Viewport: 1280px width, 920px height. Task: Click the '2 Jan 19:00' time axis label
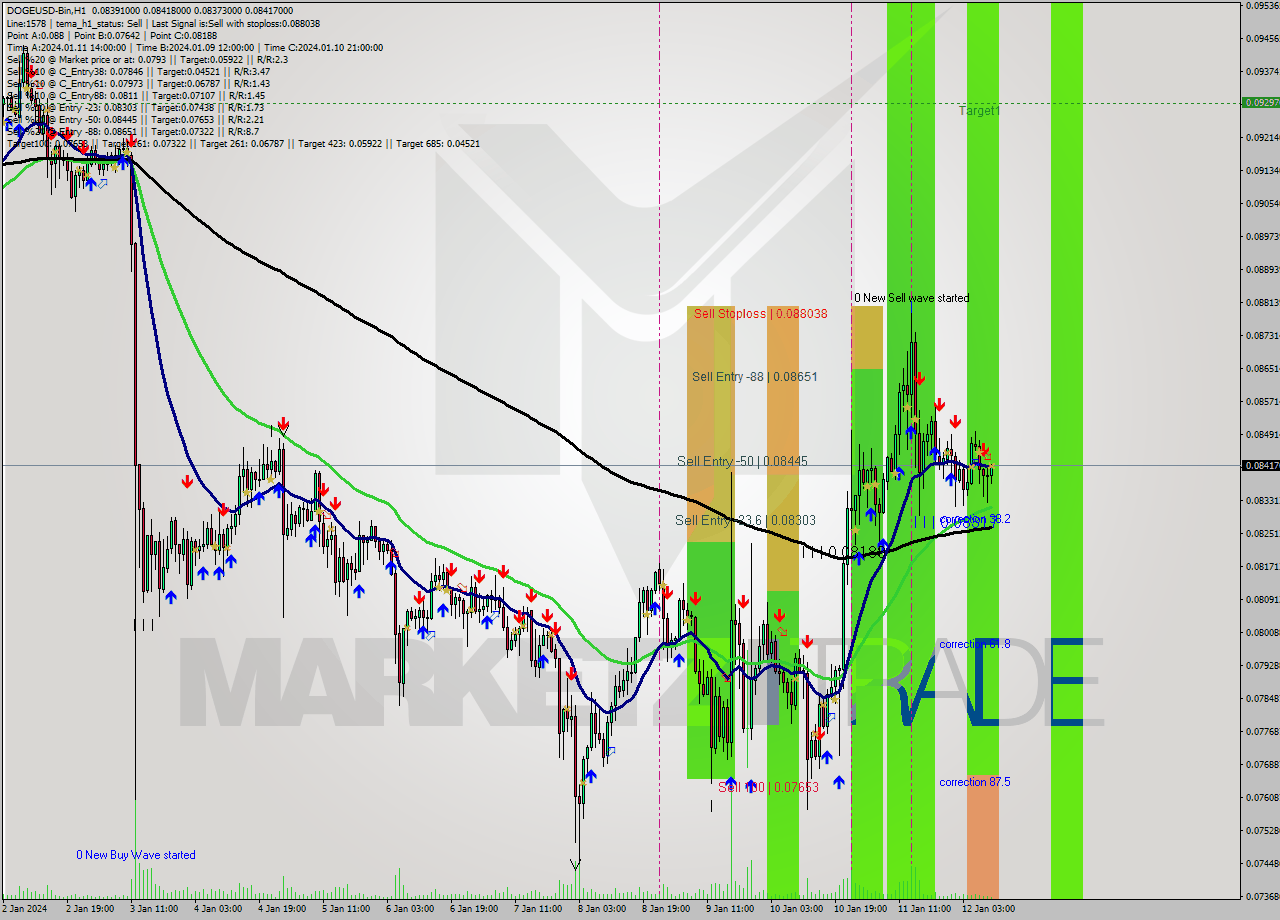[89, 909]
